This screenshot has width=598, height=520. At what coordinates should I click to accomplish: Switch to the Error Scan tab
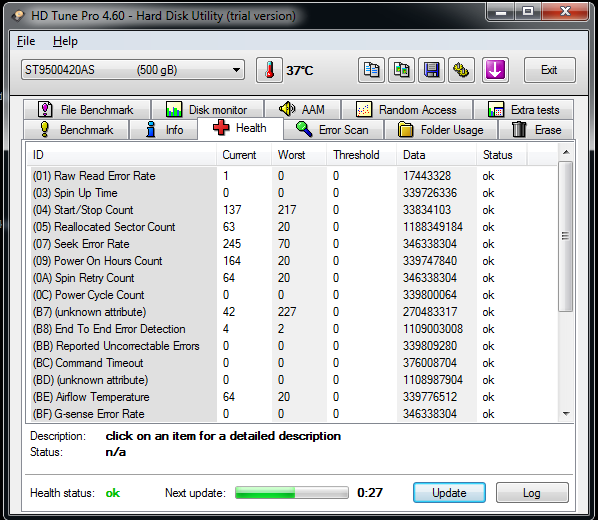333,130
